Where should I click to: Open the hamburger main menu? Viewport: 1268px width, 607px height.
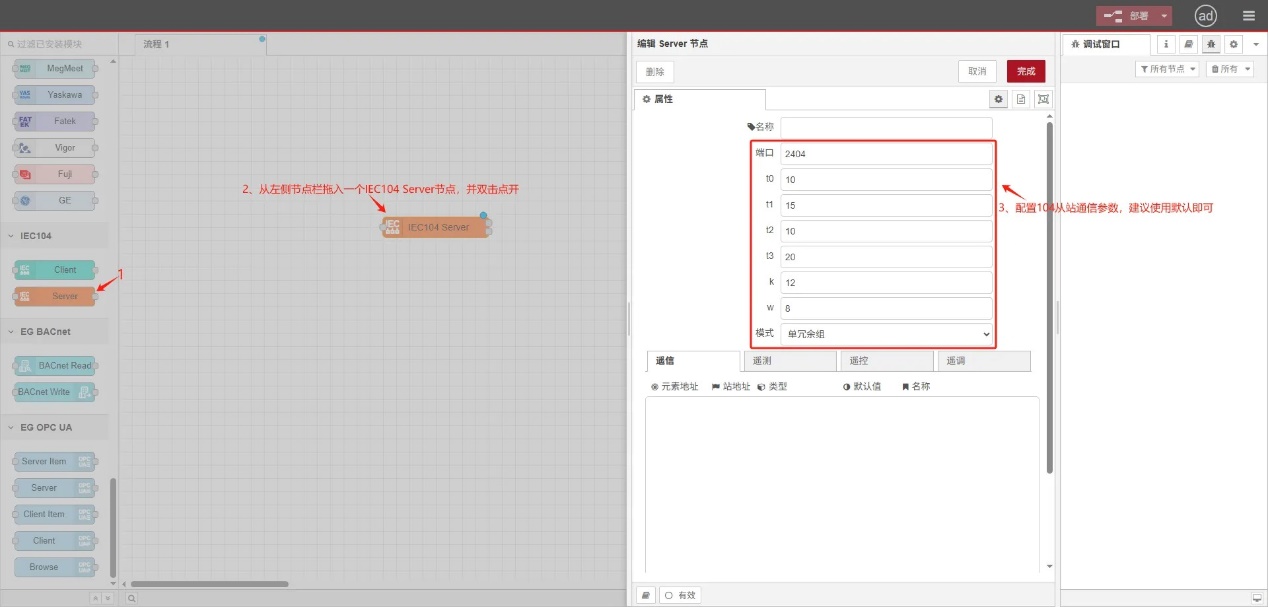[x=1248, y=15]
